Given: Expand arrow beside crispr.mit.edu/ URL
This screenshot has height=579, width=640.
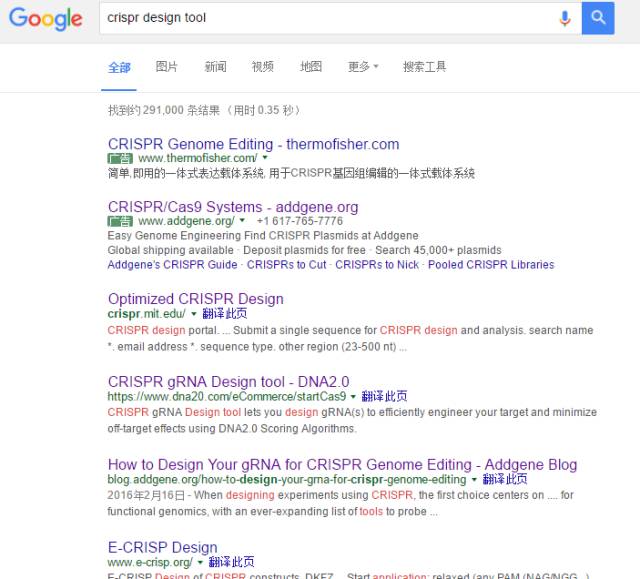Looking at the screenshot, I should 194,313.
